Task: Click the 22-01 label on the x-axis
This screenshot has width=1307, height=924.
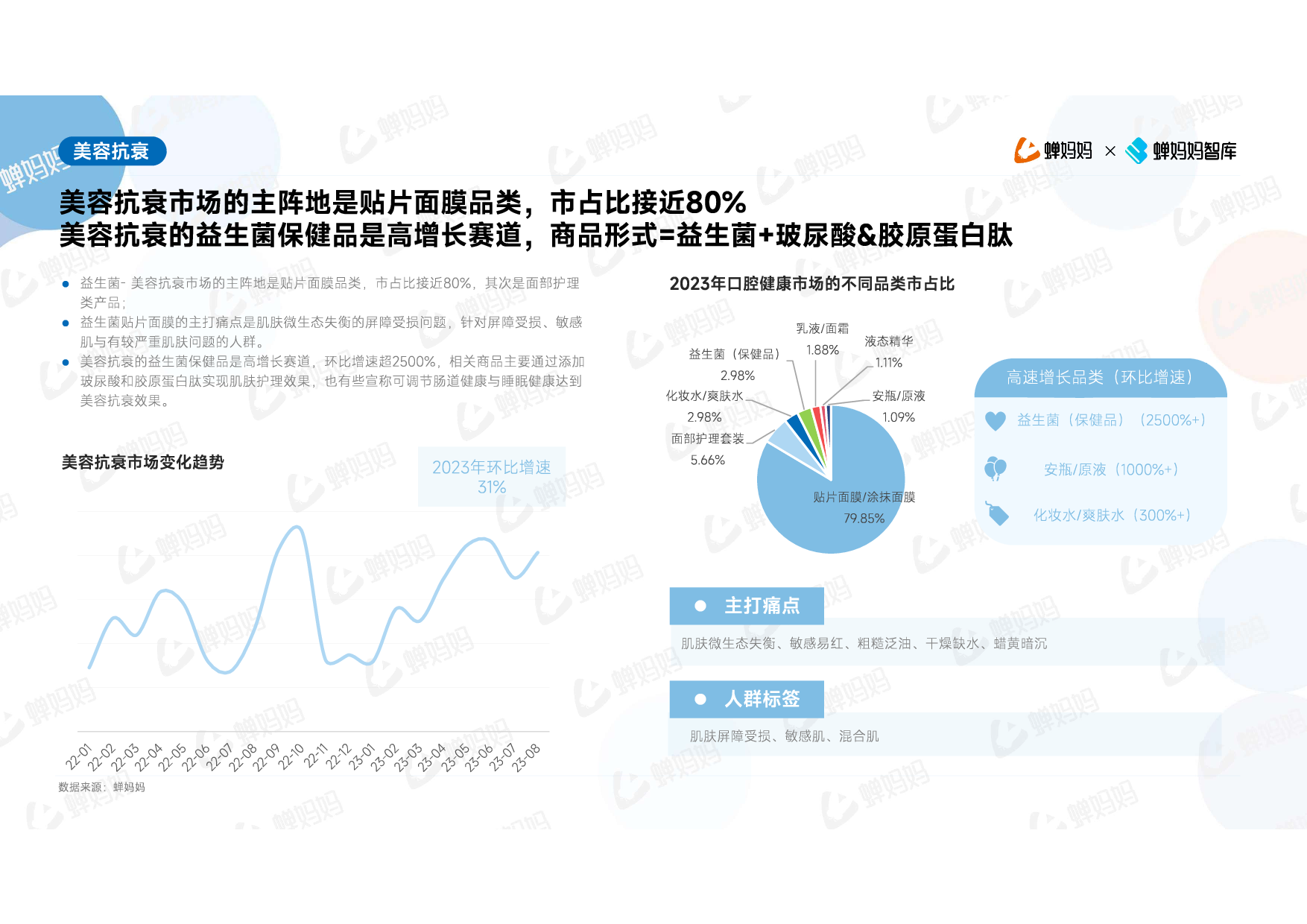Action: [x=78, y=756]
